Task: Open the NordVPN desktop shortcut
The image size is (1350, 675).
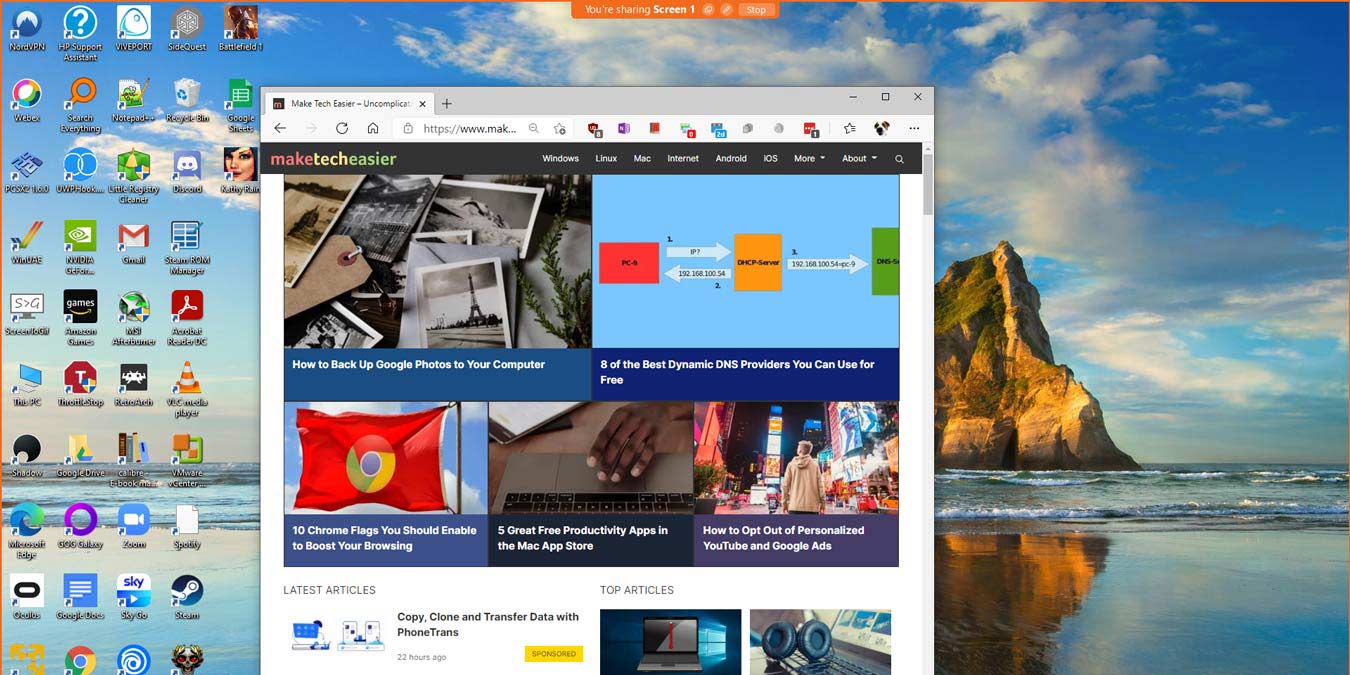Action: [x=27, y=26]
